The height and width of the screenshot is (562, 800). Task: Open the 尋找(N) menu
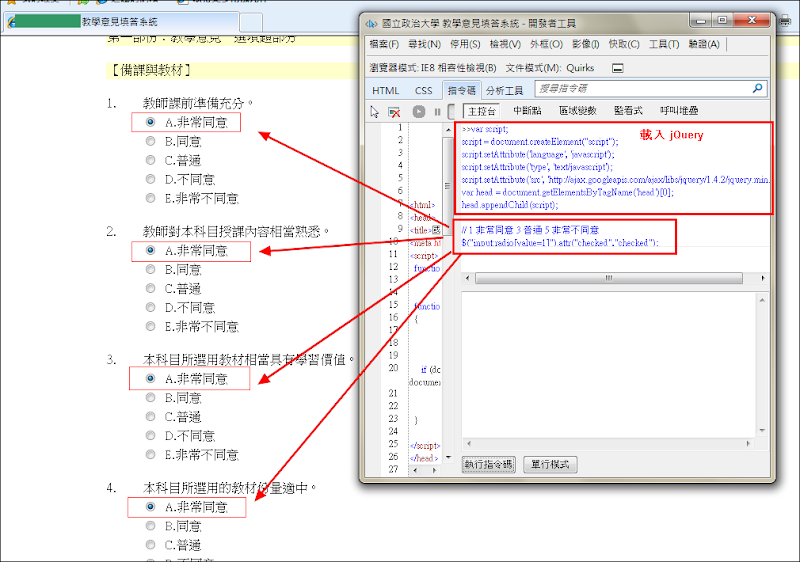click(x=424, y=44)
